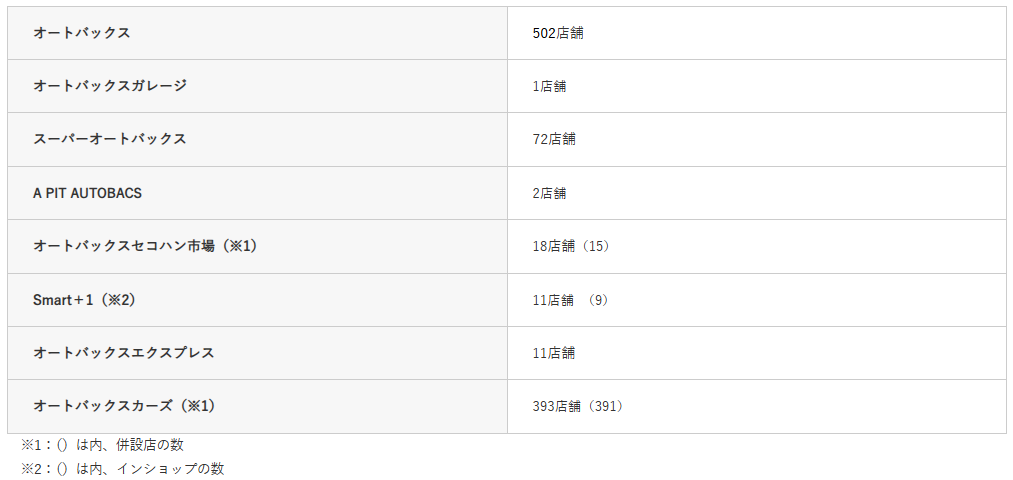Select the 2店舗 value cell
1013x480 pixels.
[x=549, y=193]
